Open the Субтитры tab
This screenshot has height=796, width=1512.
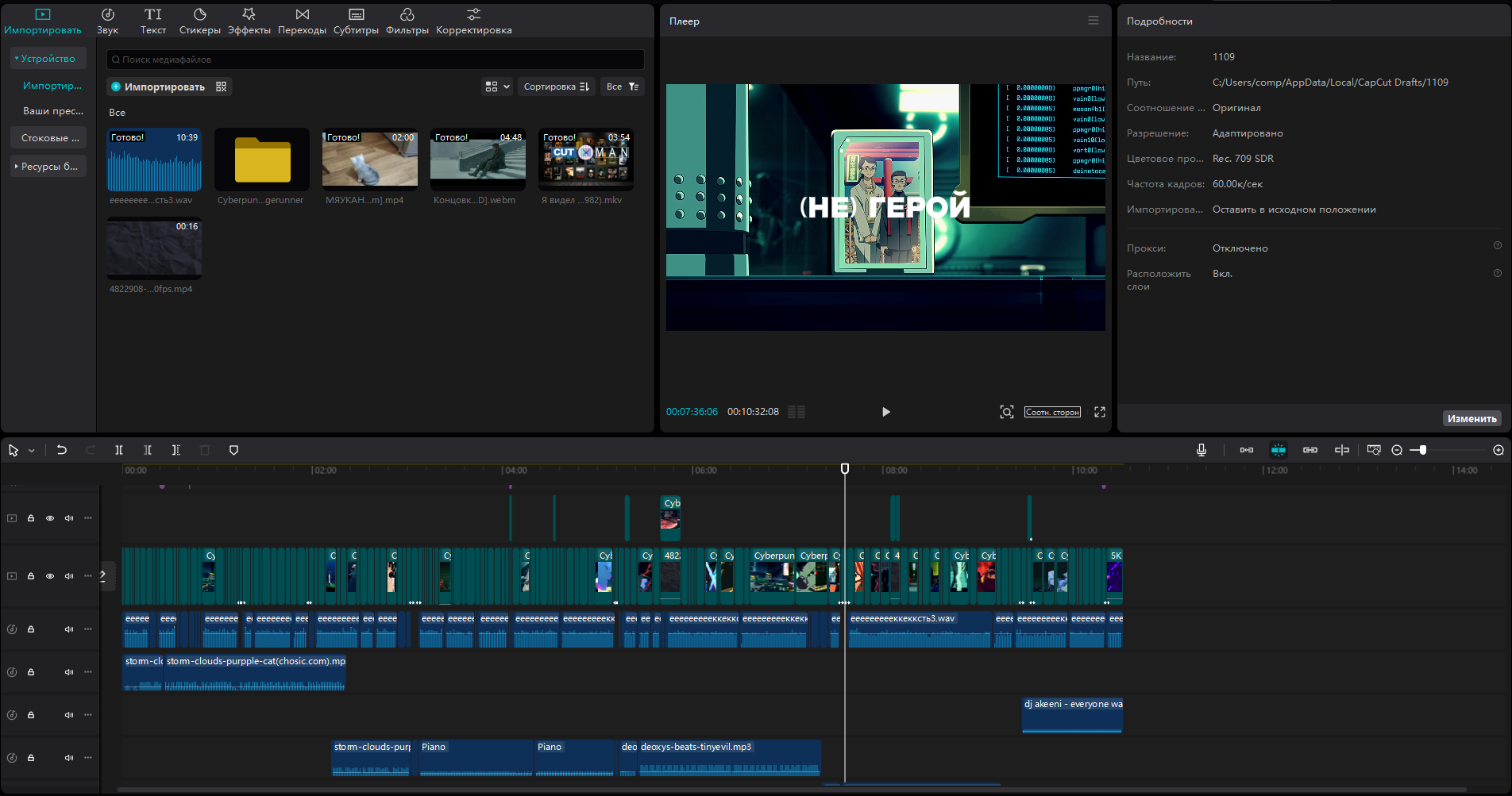(356, 21)
